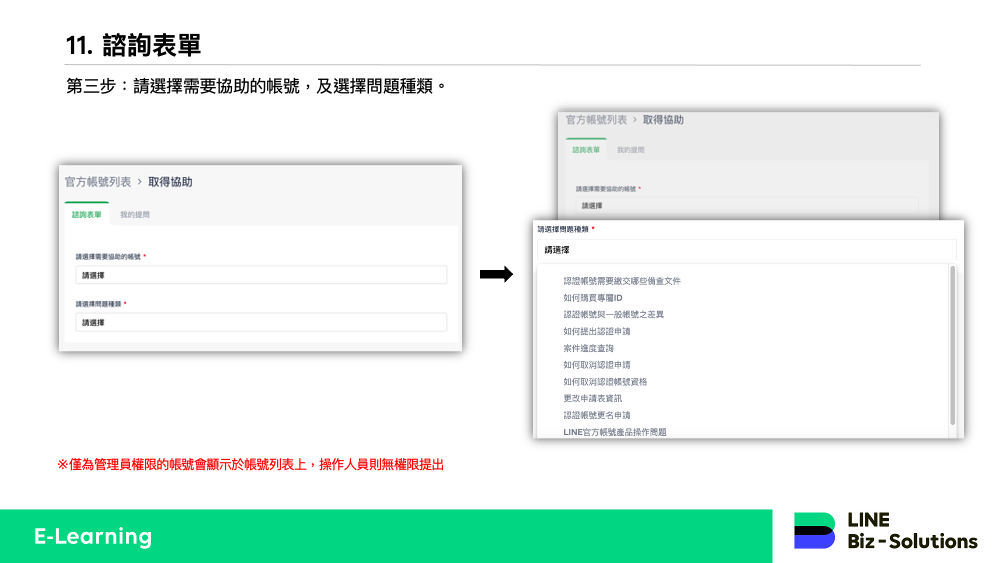Click the LINE Biz-Solutions logo icon
The width and height of the screenshot is (1000, 563).
[814, 530]
